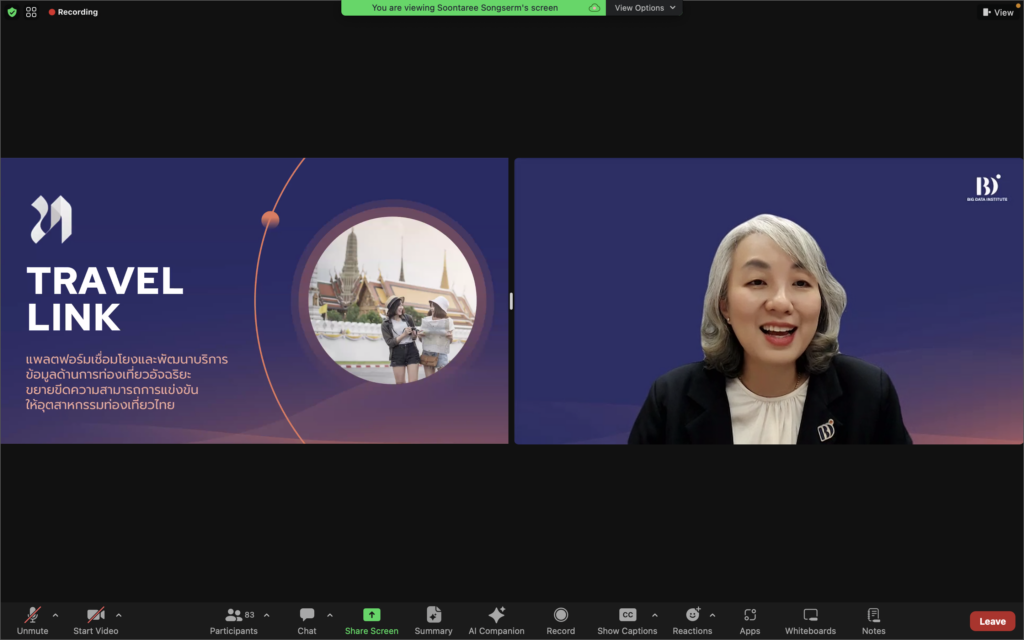
Task: Expand video options arrow beside Start Video
Action: [x=119, y=615]
